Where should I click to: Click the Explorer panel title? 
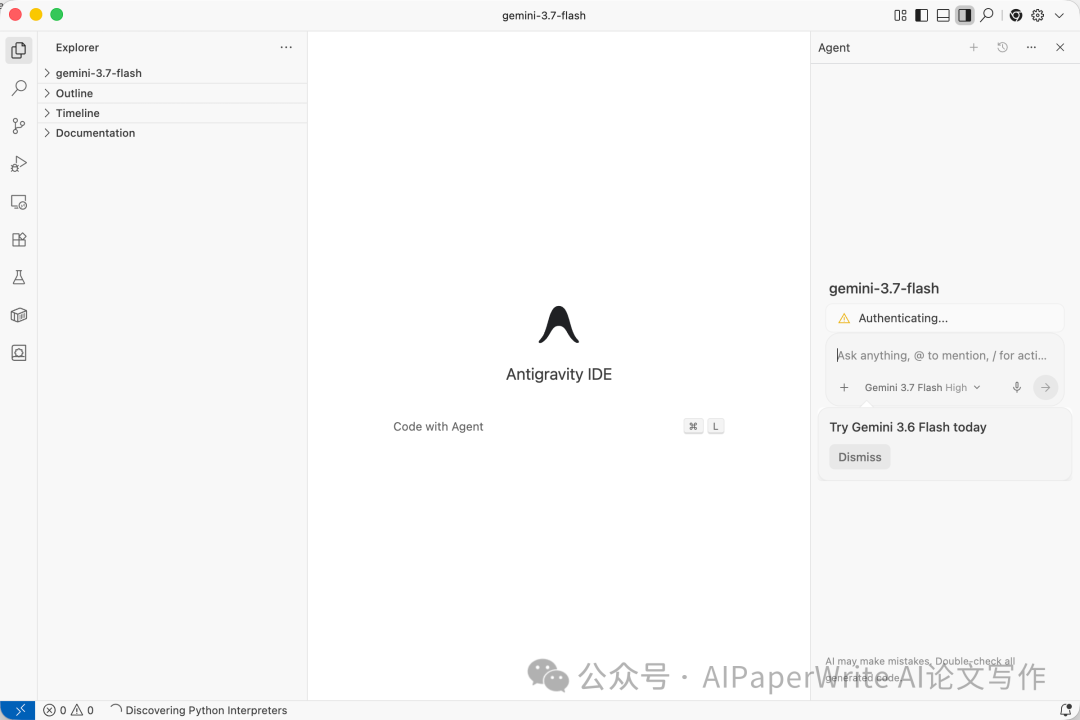[77, 48]
